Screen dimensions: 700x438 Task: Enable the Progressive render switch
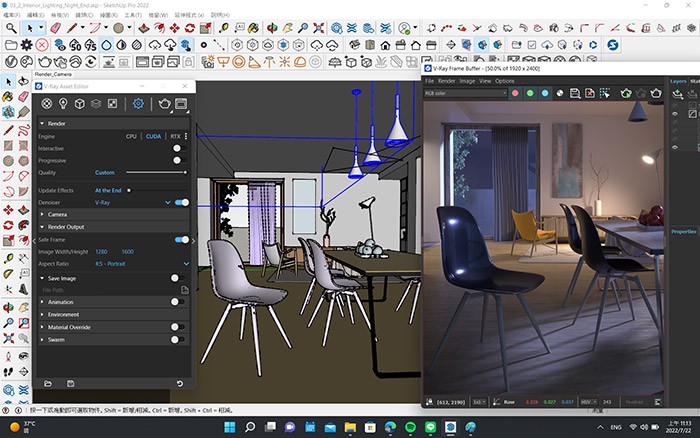179,160
